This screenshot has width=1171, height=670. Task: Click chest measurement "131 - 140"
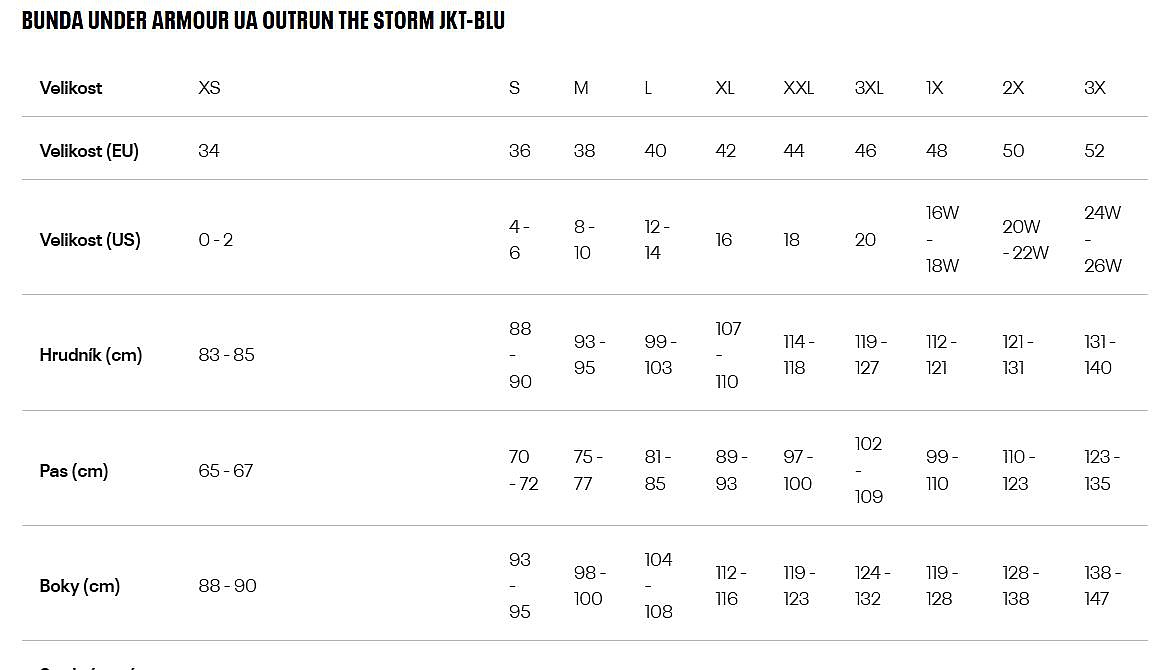pos(1099,355)
